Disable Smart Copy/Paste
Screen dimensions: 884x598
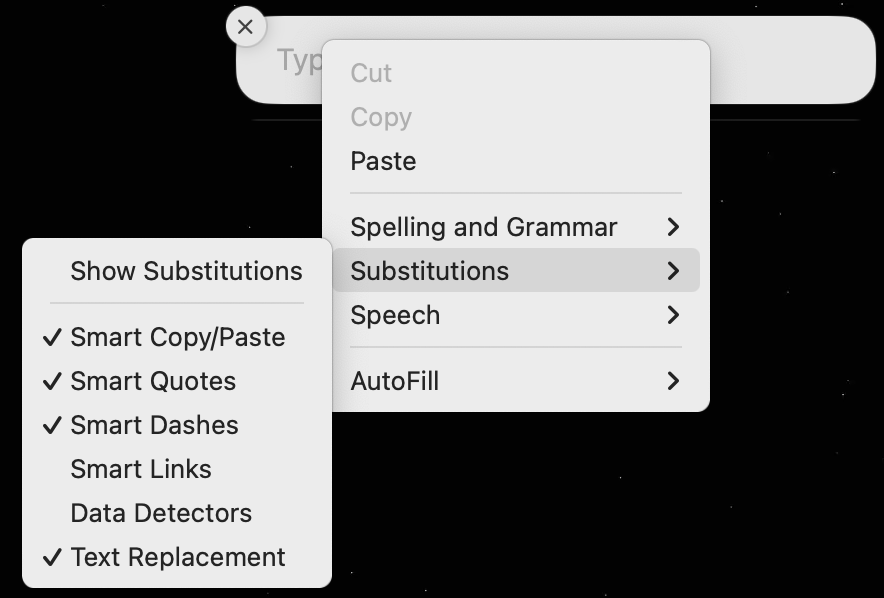pos(178,337)
